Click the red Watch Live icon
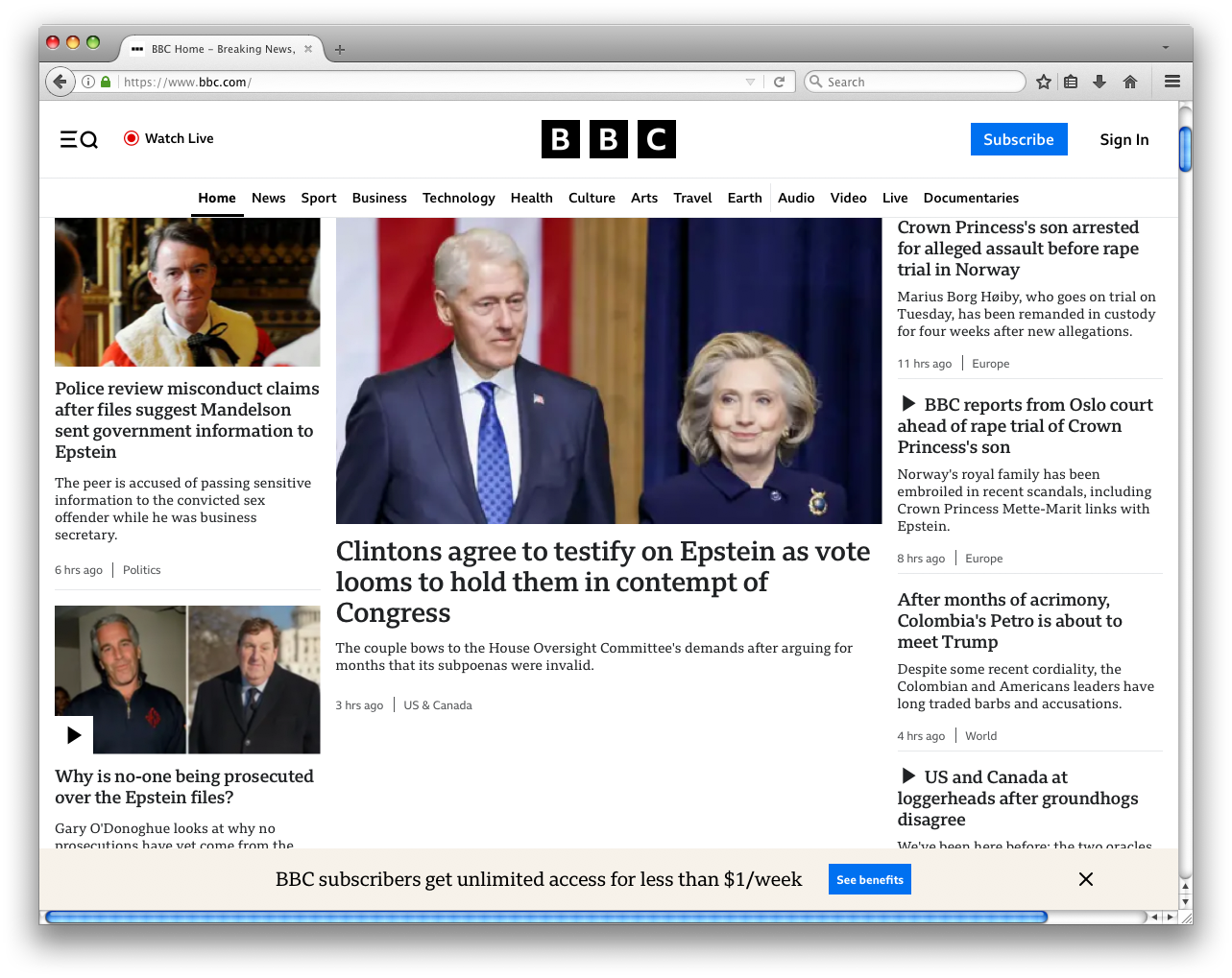 click(x=132, y=138)
